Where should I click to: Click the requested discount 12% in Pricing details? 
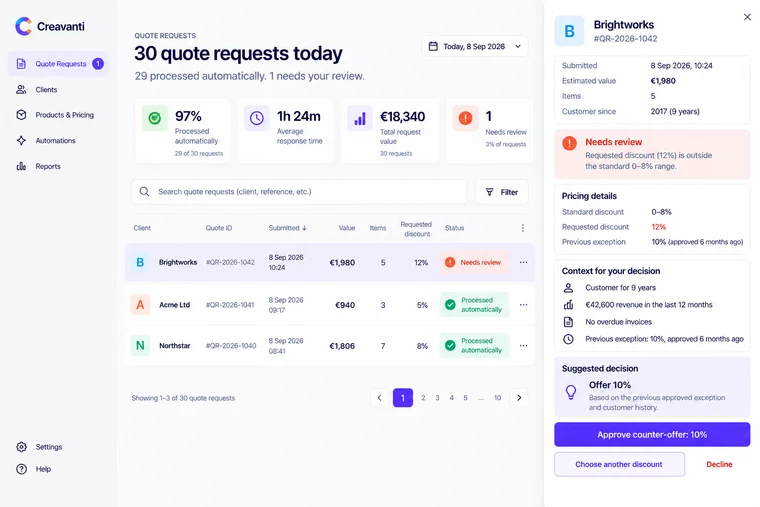tap(659, 227)
